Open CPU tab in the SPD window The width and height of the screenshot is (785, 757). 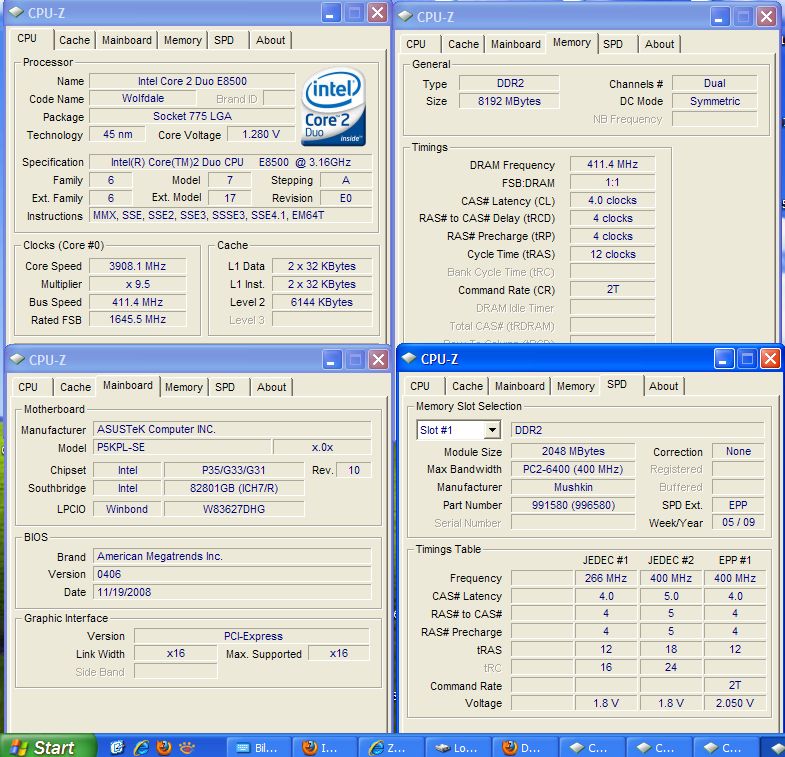420,386
